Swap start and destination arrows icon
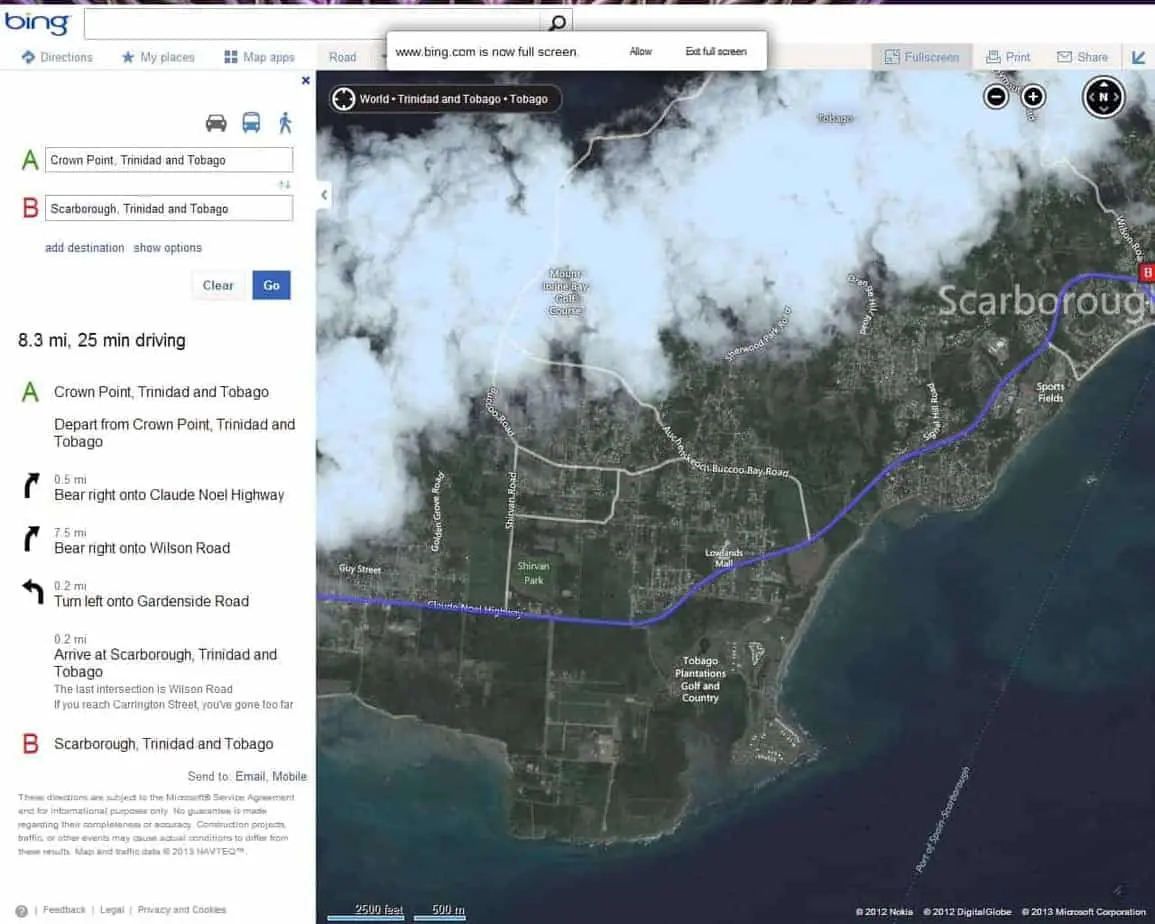 click(284, 184)
